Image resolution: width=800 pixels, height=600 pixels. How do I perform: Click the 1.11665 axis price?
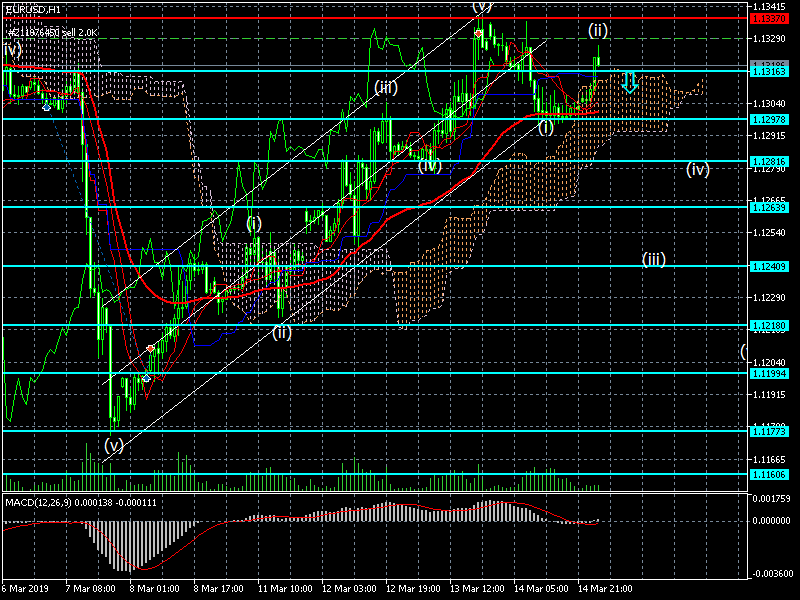(x=769, y=460)
